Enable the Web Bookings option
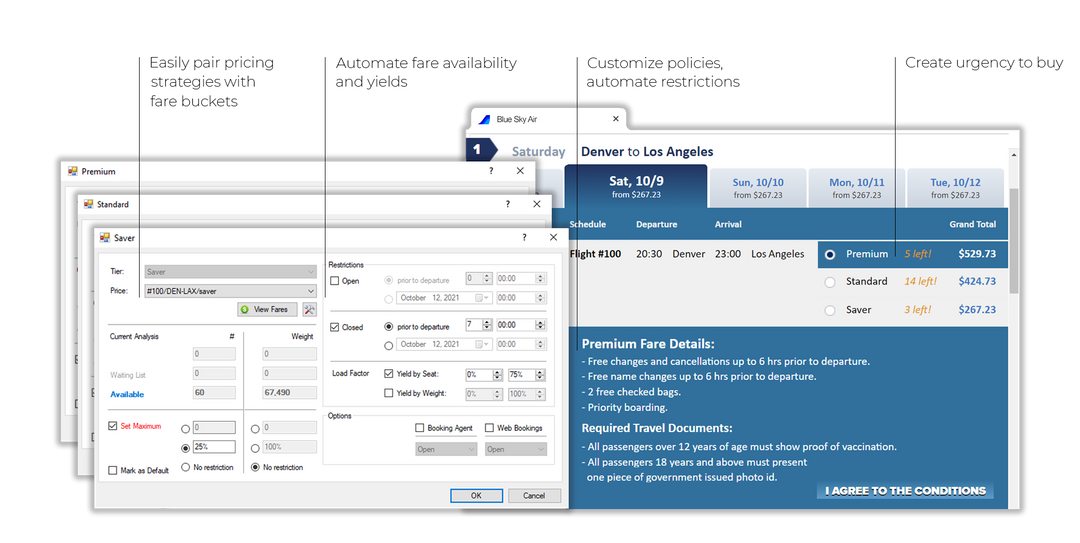This screenshot has height=543, width=1080. click(x=489, y=428)
